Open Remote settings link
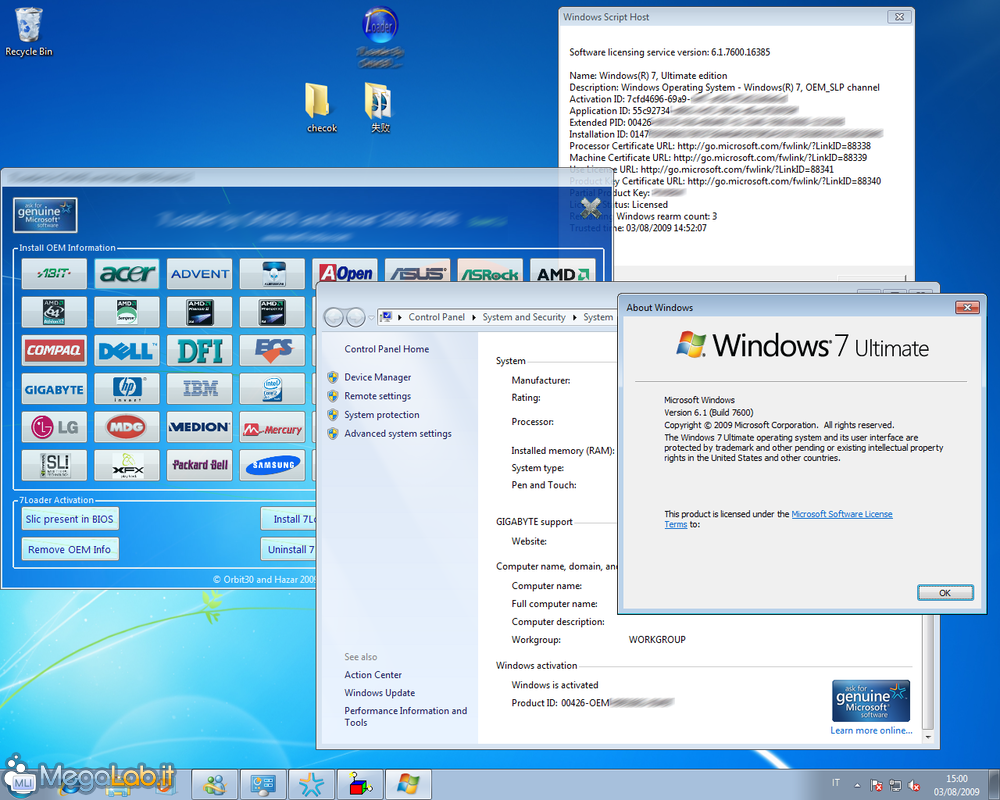Viewport: 1000px width, 800px height. coord(378,396)
